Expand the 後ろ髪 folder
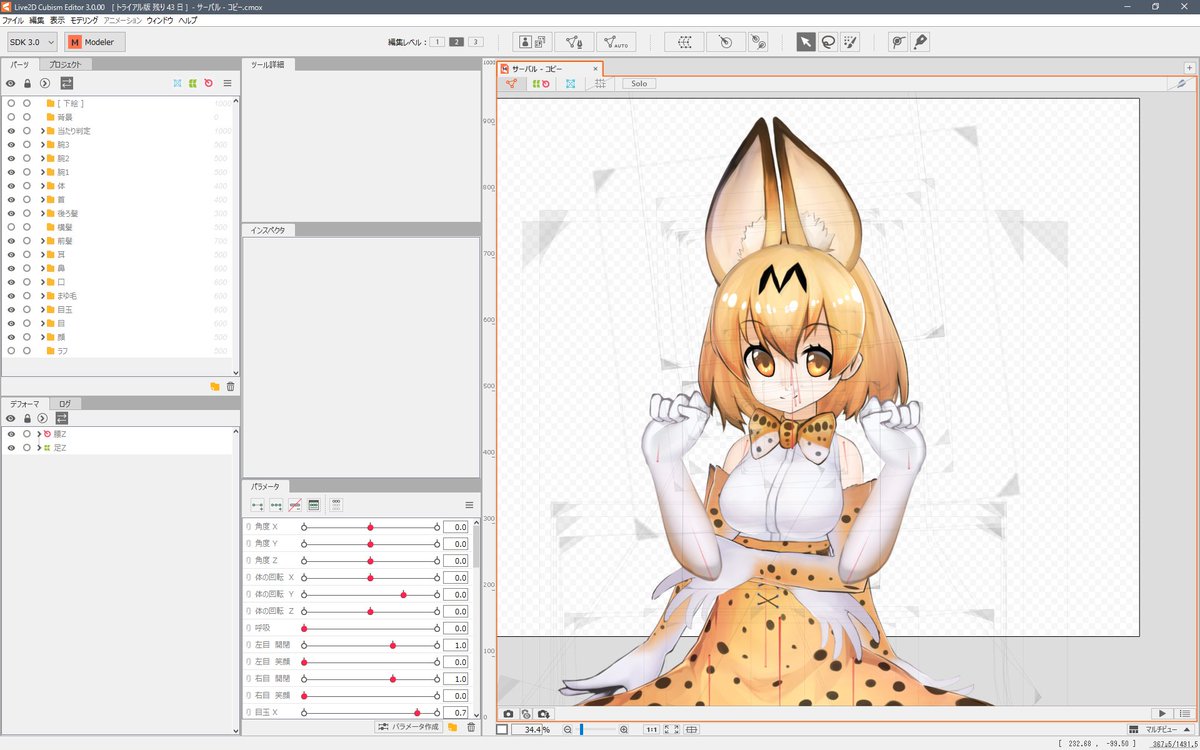The height and width of the screenshot is (750, 1200). (x=42, y=213)
